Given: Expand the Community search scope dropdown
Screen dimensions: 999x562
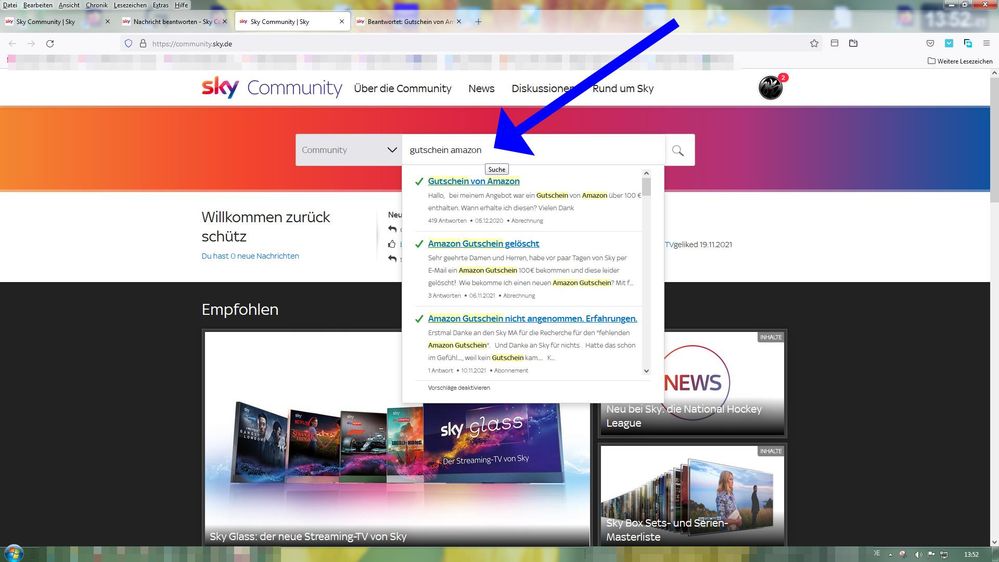Looking at the screenshot, I should pos(349,150).
